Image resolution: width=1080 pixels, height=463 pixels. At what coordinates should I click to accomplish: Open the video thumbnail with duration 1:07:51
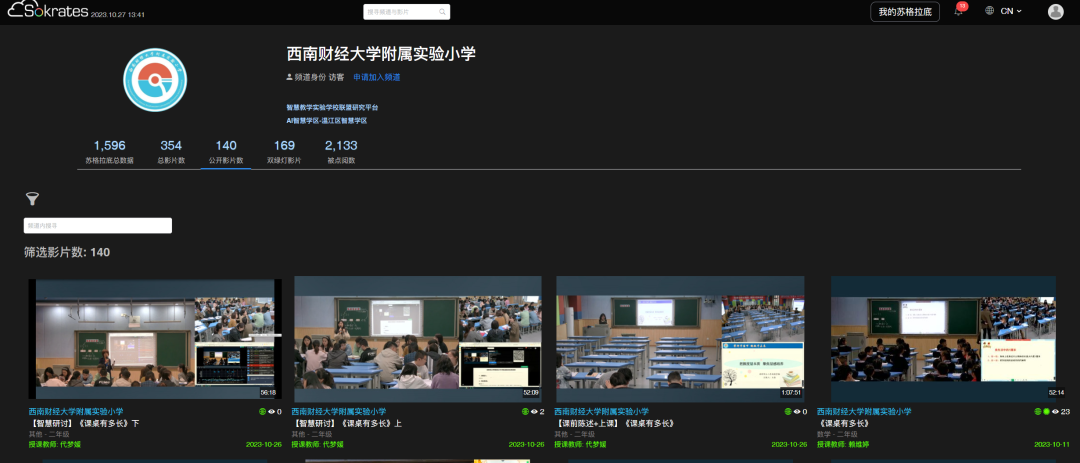click(x=680, y=338)
